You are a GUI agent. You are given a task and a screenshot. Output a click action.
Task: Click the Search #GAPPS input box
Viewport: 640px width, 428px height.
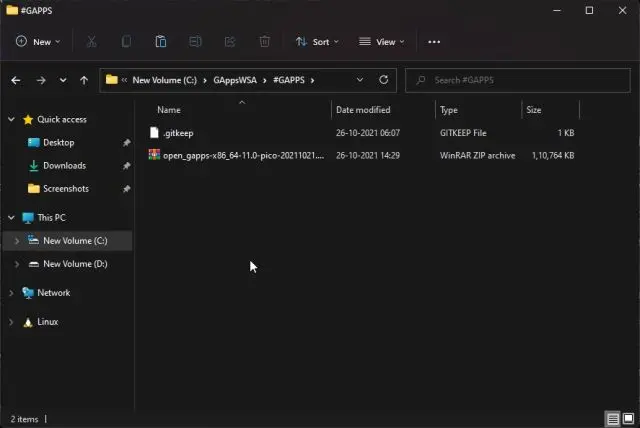[520, 80]
